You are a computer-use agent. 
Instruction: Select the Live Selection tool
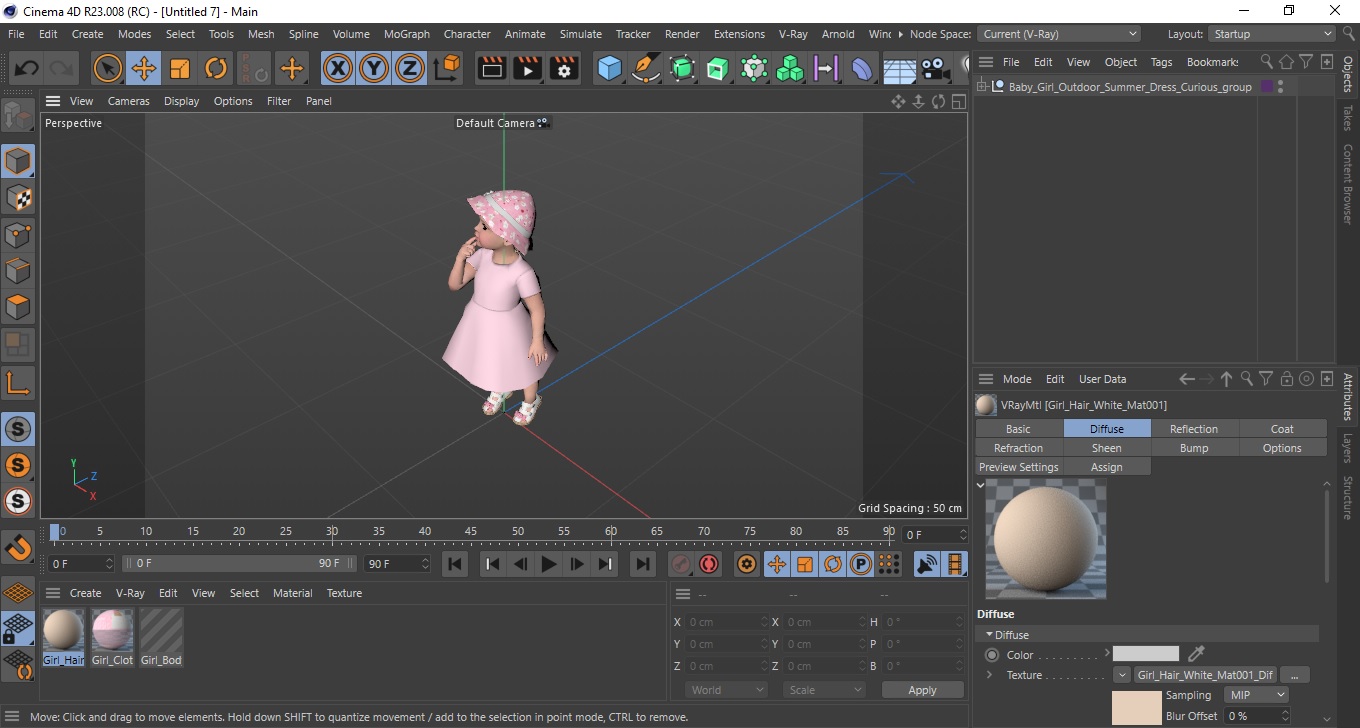coord(108,68)
